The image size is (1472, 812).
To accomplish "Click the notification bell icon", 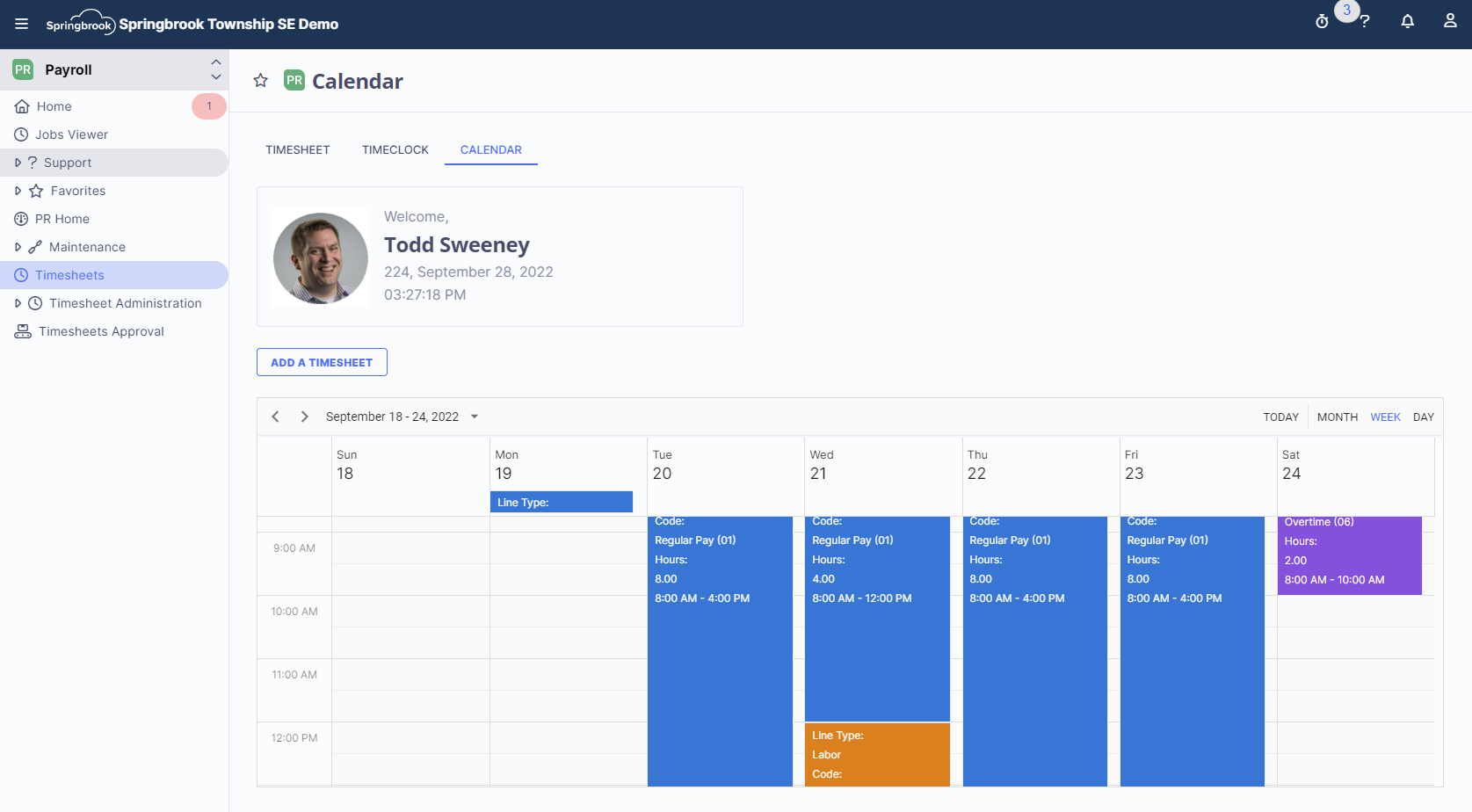I will click(1407, 19).
